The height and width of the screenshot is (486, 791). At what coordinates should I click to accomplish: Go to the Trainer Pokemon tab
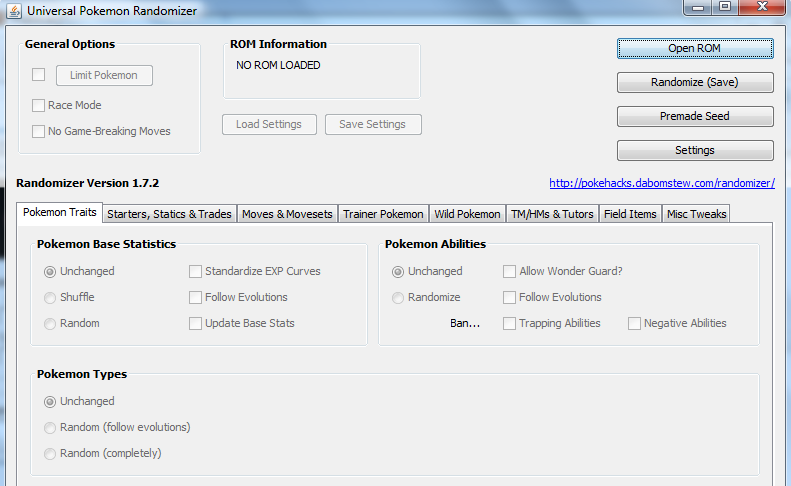[x=383, y=214]
